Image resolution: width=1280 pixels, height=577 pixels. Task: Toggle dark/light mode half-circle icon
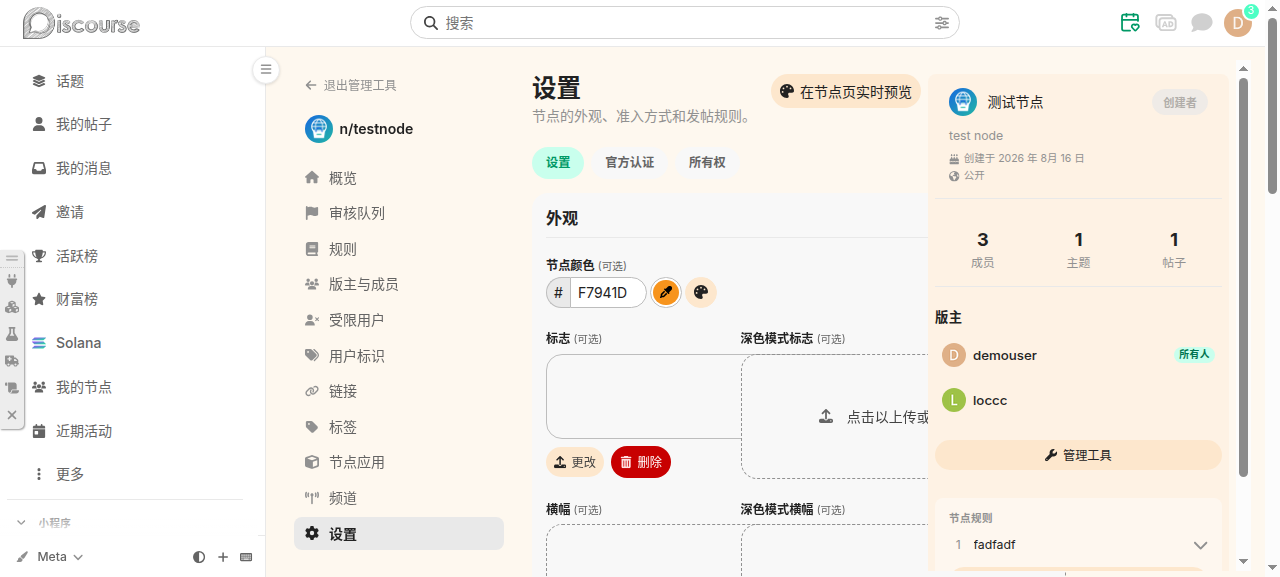199,557
